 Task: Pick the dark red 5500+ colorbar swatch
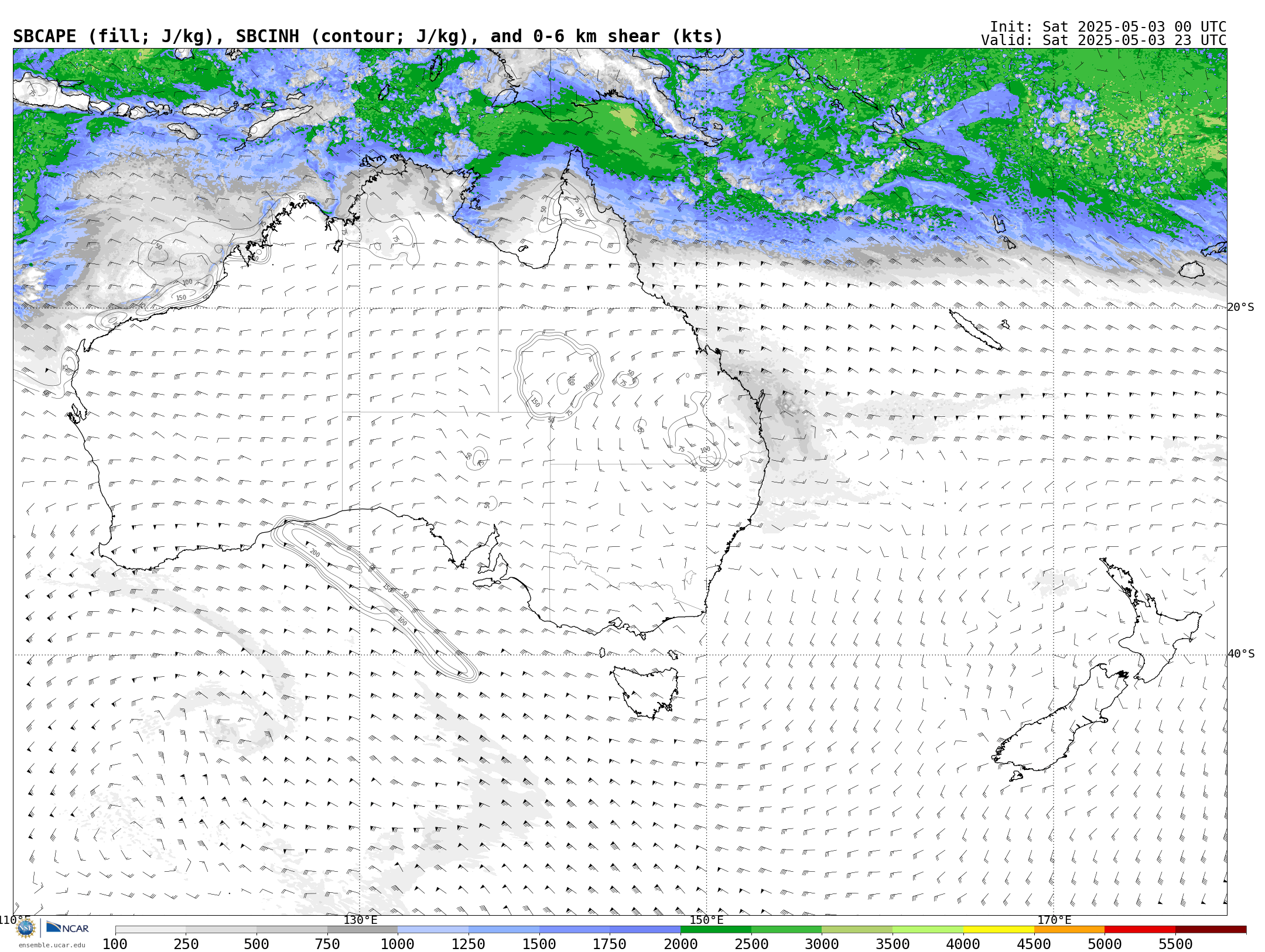[x=1211, y=930]
